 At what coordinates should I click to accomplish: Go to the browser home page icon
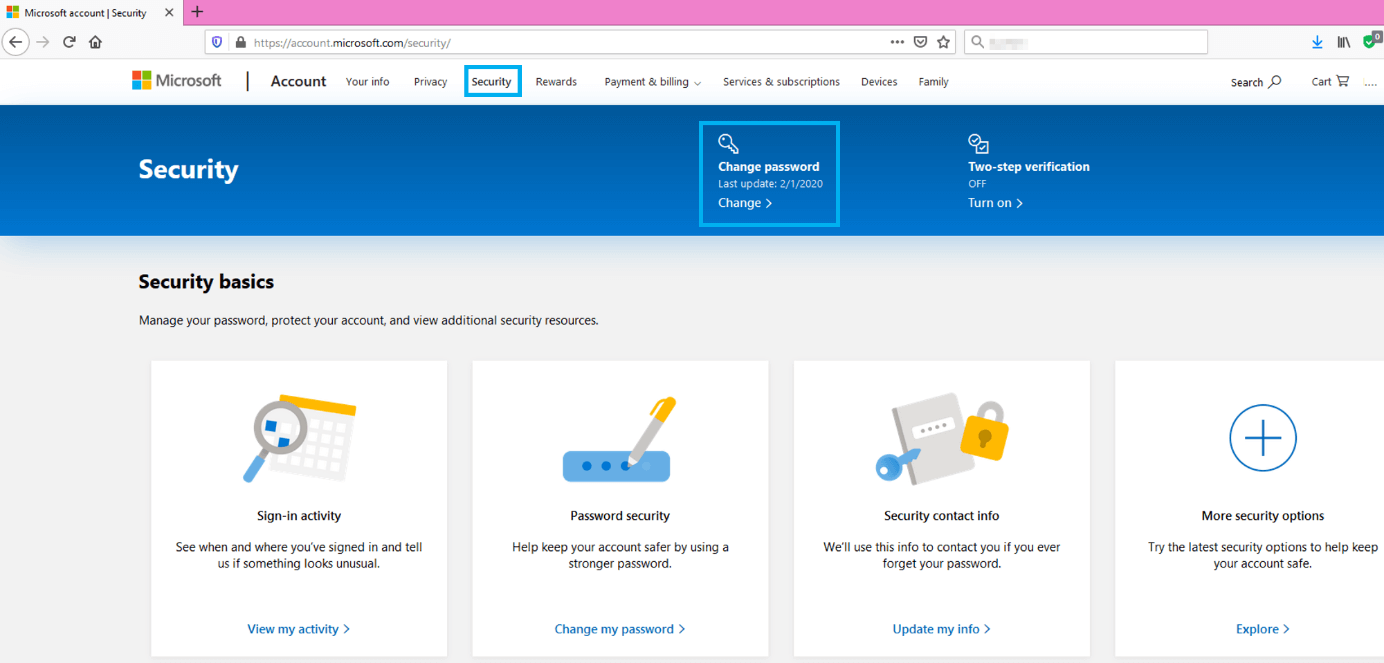95,42
